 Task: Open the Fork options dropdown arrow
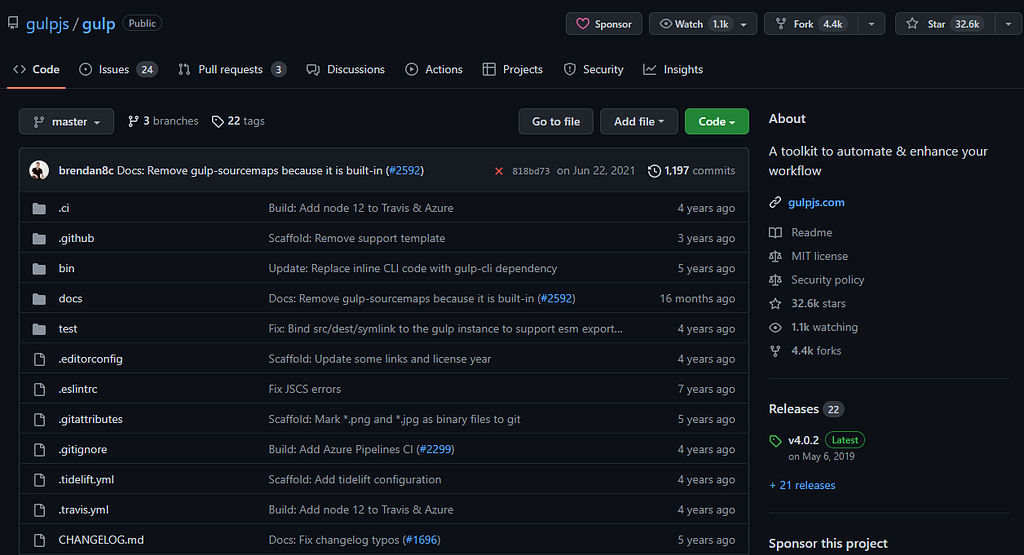tap(871, 24)
